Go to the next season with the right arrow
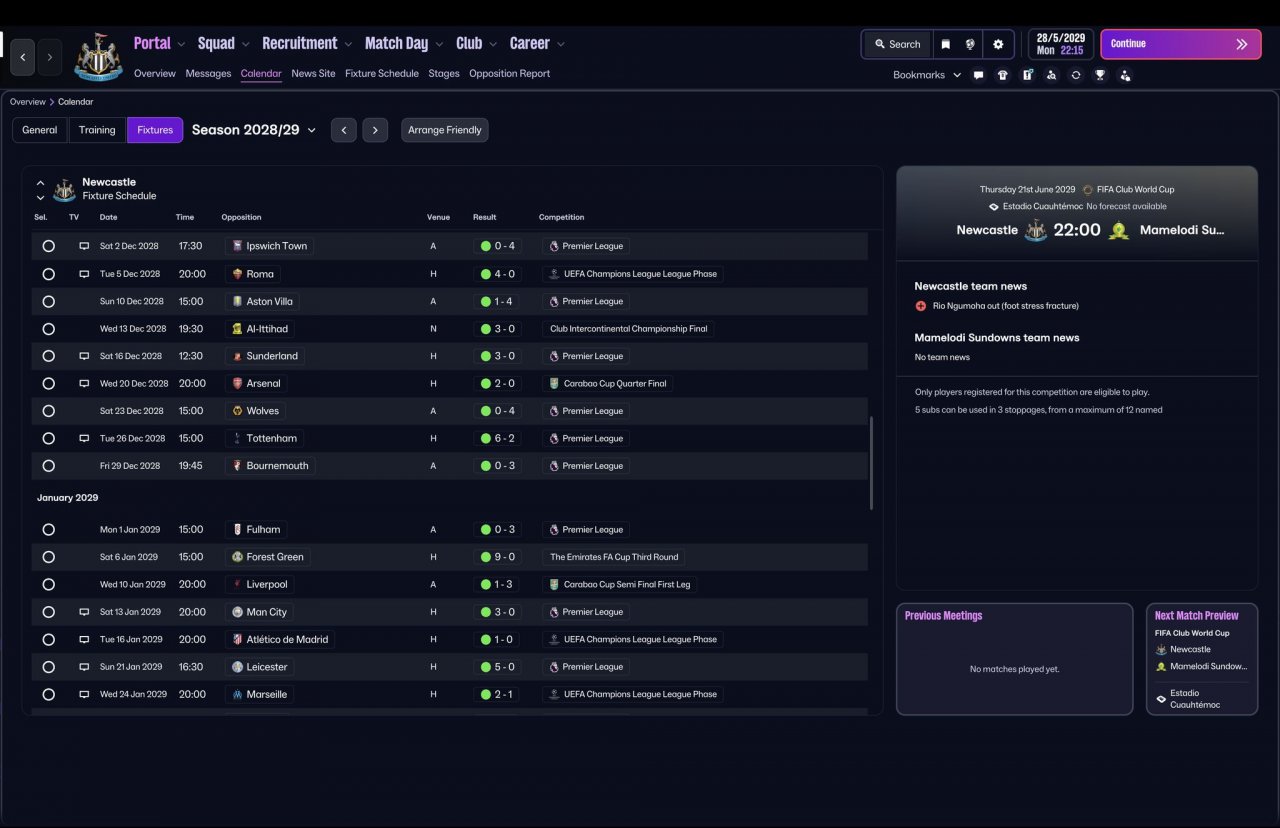The width and height of the screenshot is (1280, 828). click(375, 130)
